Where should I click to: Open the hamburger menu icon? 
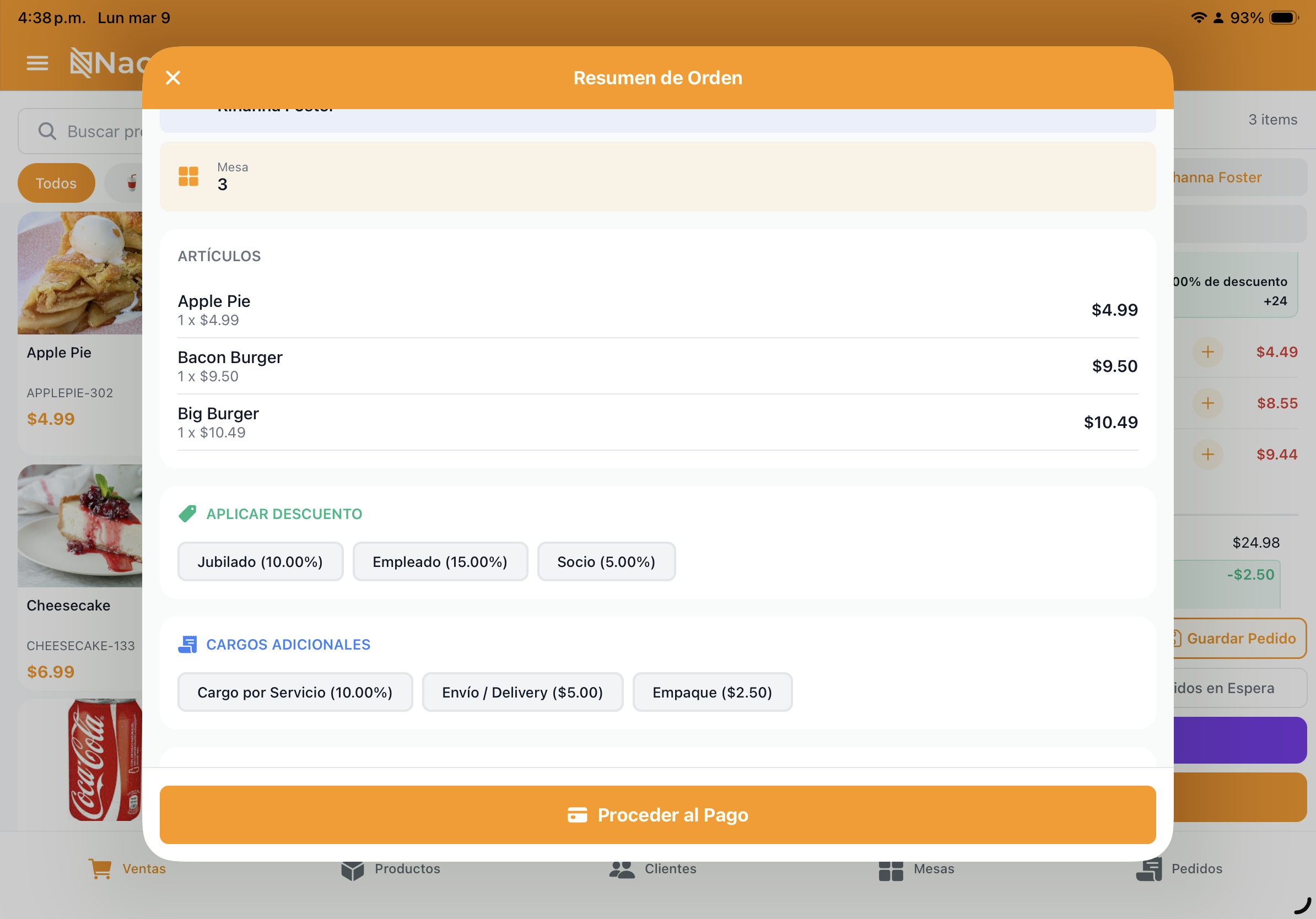[x=37, y=63]
